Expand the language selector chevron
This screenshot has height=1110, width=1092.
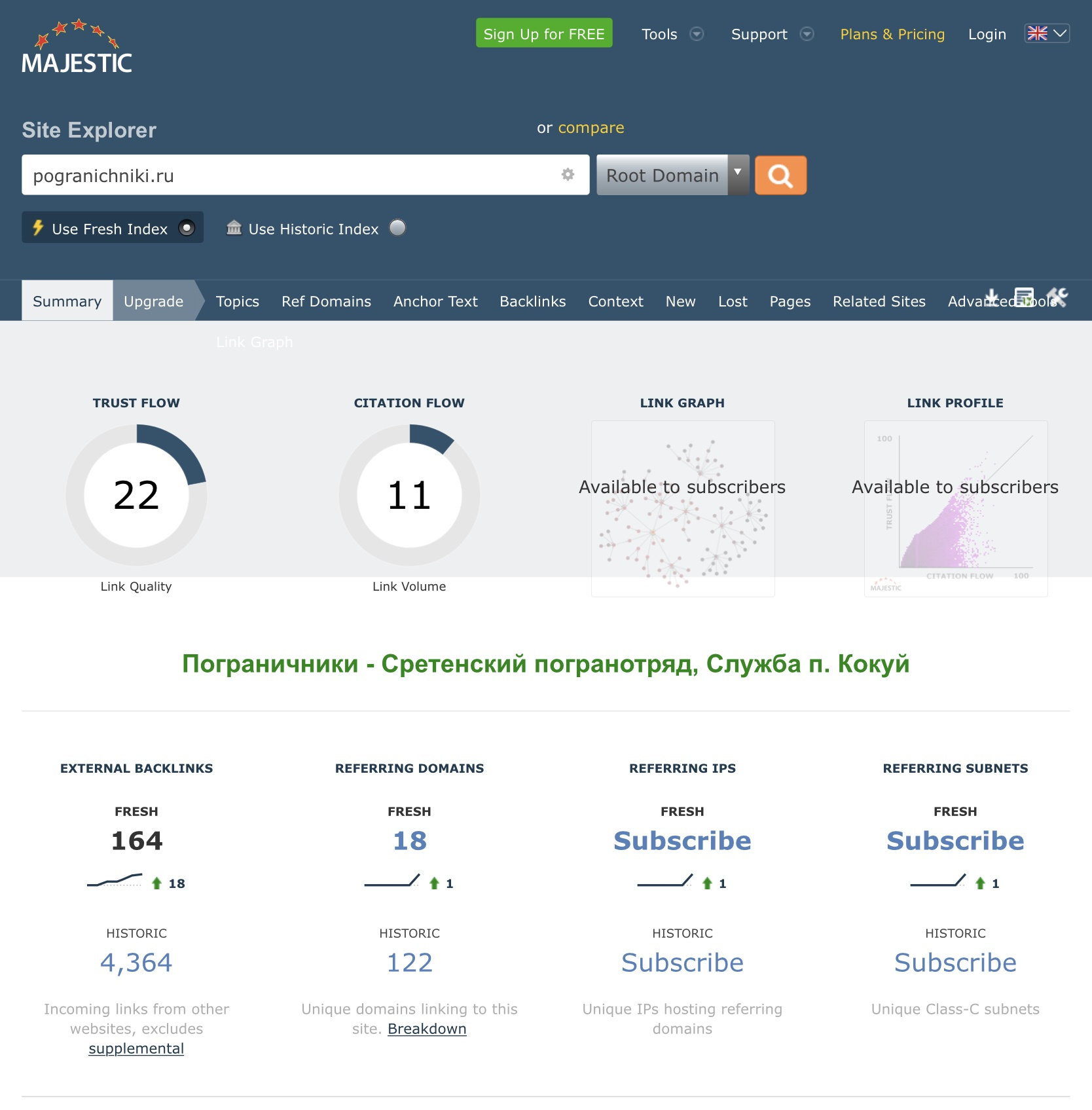tap(1060, 33)
